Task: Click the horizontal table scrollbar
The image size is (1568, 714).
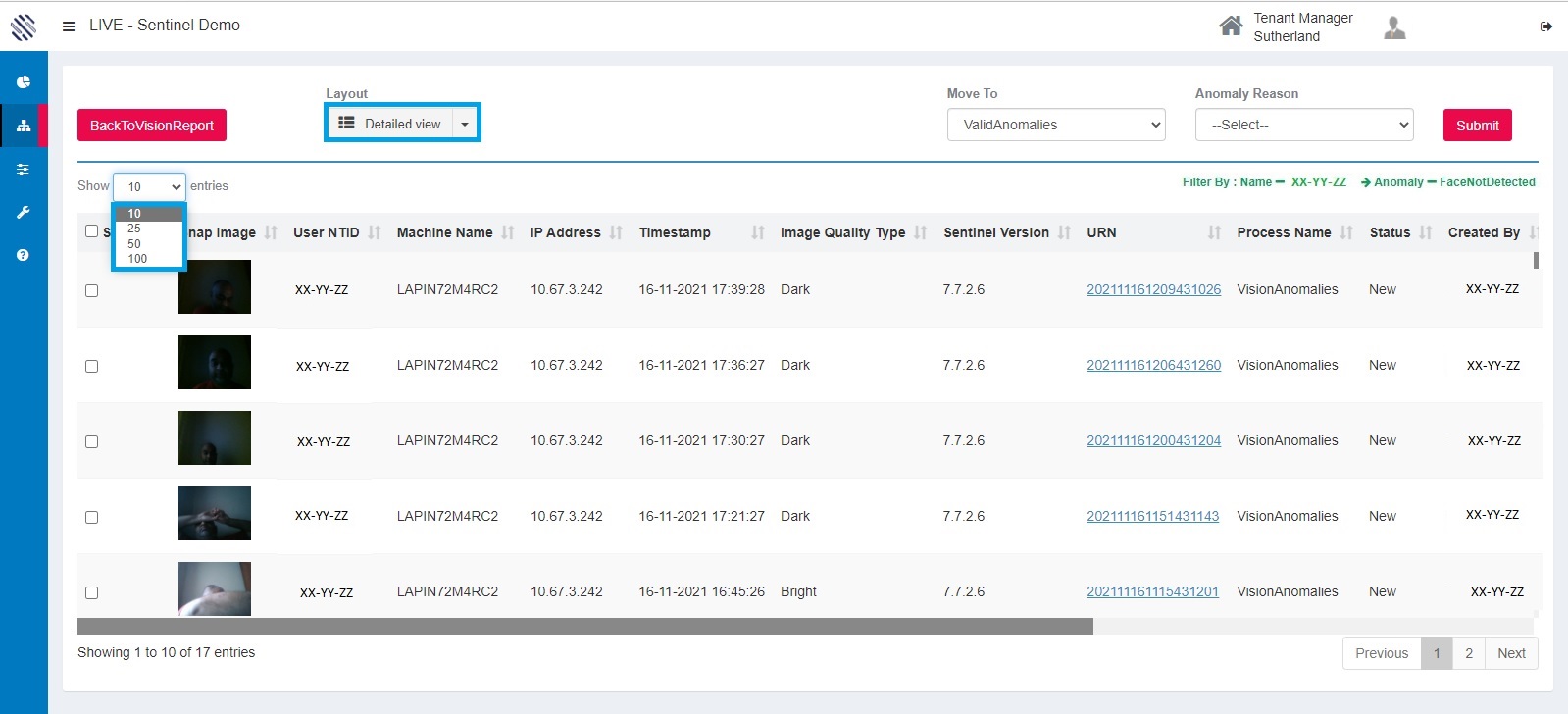Action: pyautogui.click(x=584, y=627)
